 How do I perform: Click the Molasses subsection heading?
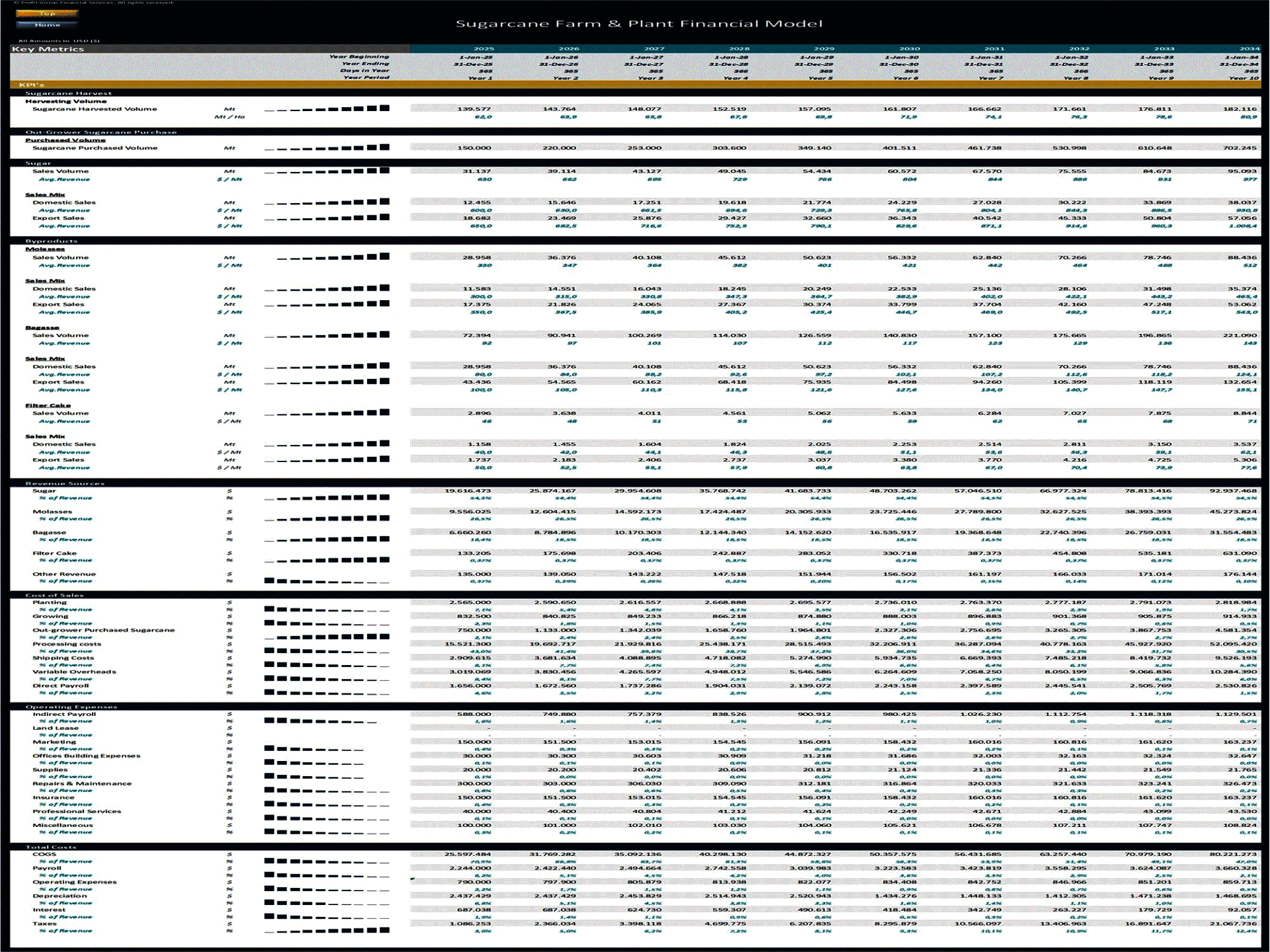coord(45,249)
